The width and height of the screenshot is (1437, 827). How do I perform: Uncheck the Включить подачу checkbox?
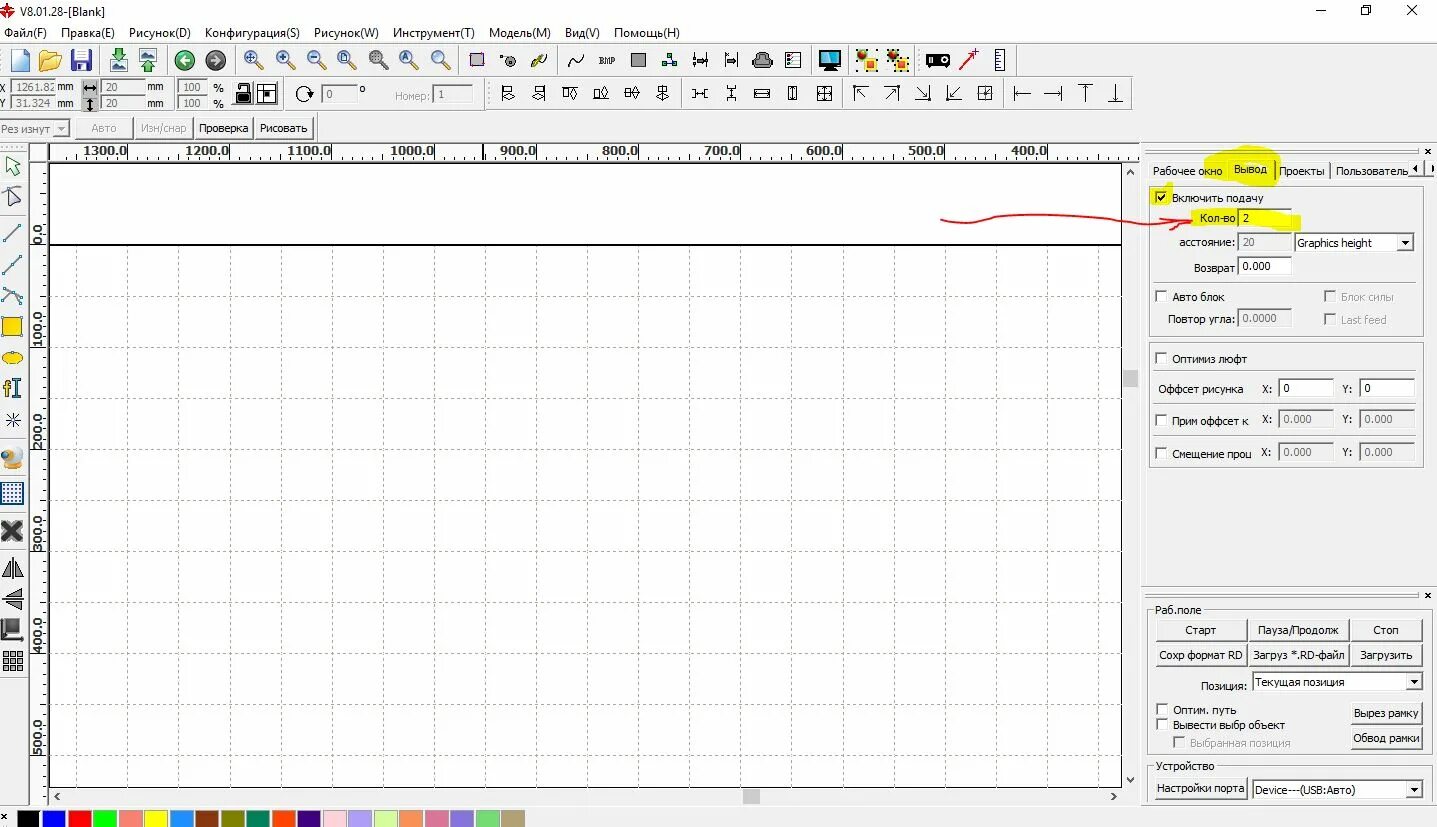click(x=1161, y=197)
